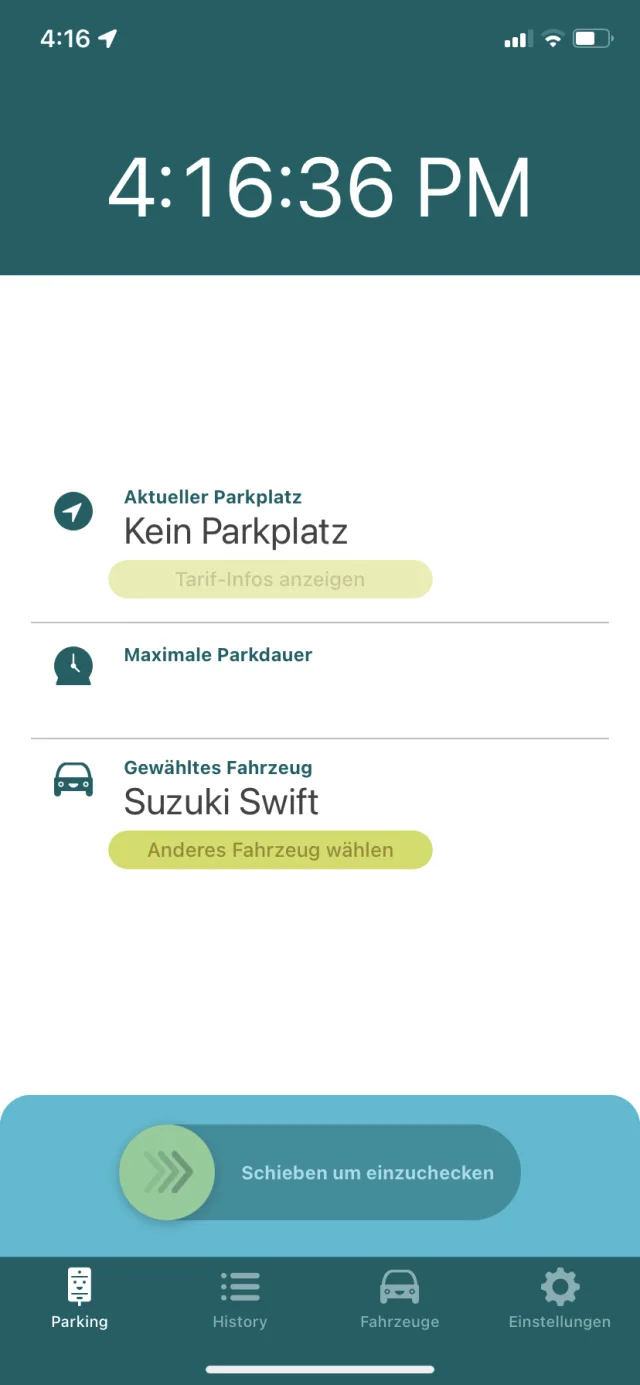
Task: Tap the cellular signal bars icon
Action: (517, 39)
